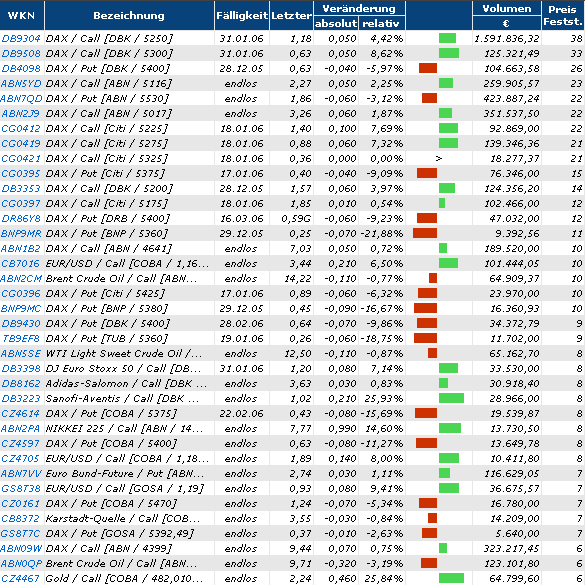The height and width of the screenshot is (585, 585).
Task: Open WKN link ABN1B2
Action: click(x=21, y=248)
